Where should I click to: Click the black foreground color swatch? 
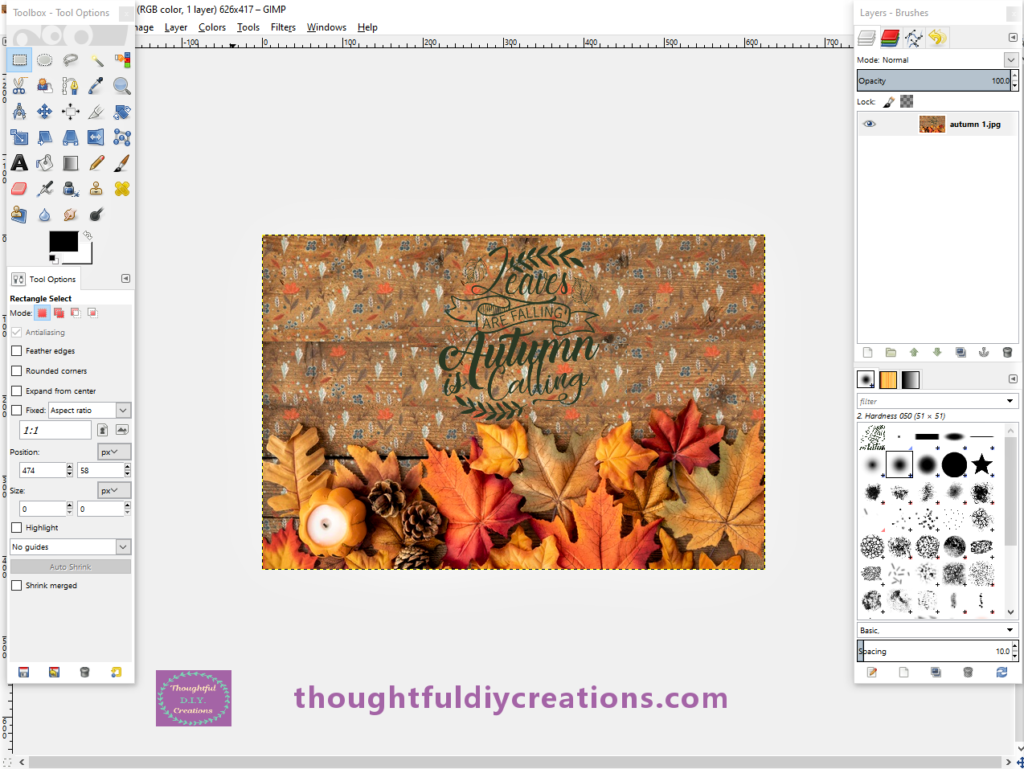[x=62, y=241]
